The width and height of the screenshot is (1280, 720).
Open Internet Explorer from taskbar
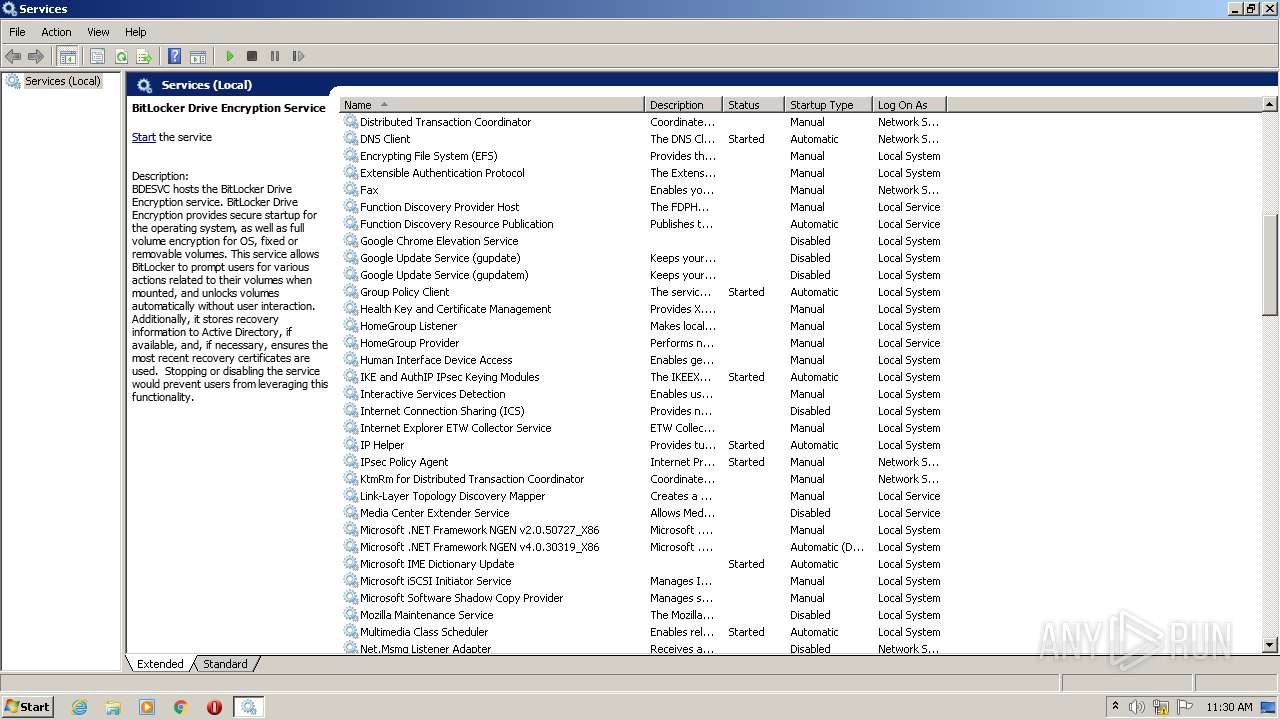coord(80,707)
